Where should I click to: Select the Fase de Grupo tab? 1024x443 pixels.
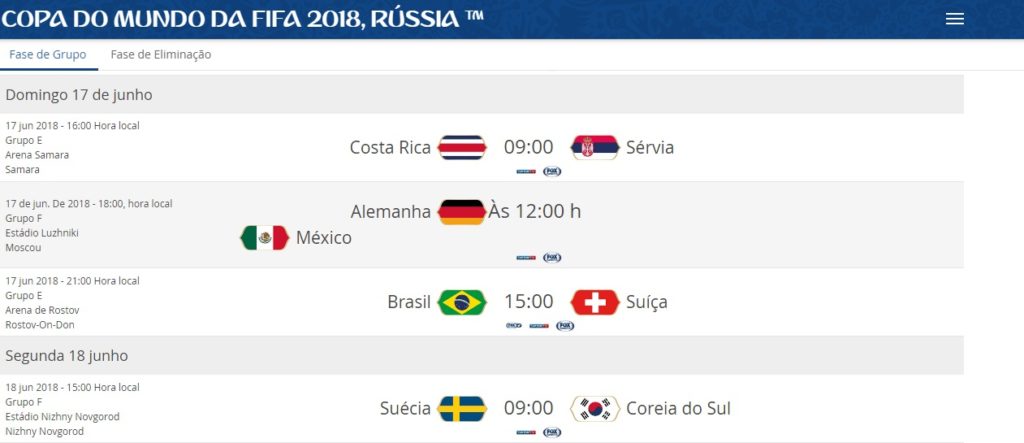[x=48, y=55]
